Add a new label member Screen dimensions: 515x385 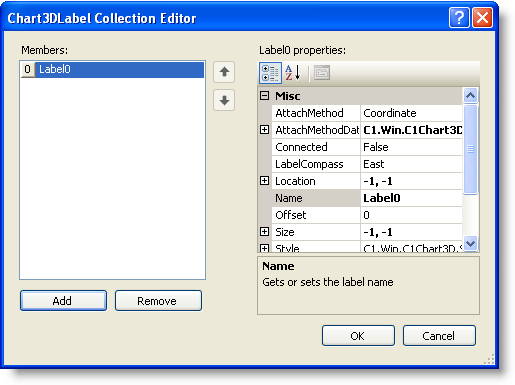click(x=63, y=301)
